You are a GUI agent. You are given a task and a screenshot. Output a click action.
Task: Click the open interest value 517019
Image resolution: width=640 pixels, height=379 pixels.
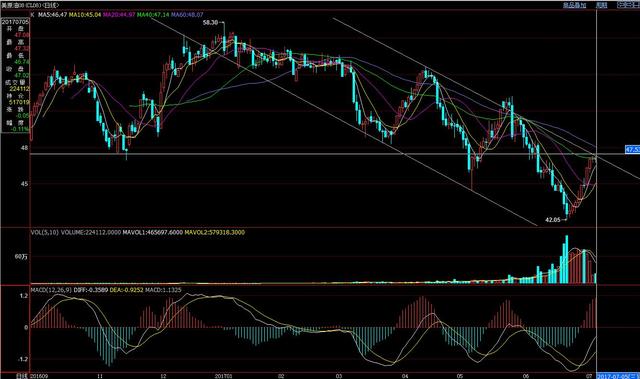(19, 102)
